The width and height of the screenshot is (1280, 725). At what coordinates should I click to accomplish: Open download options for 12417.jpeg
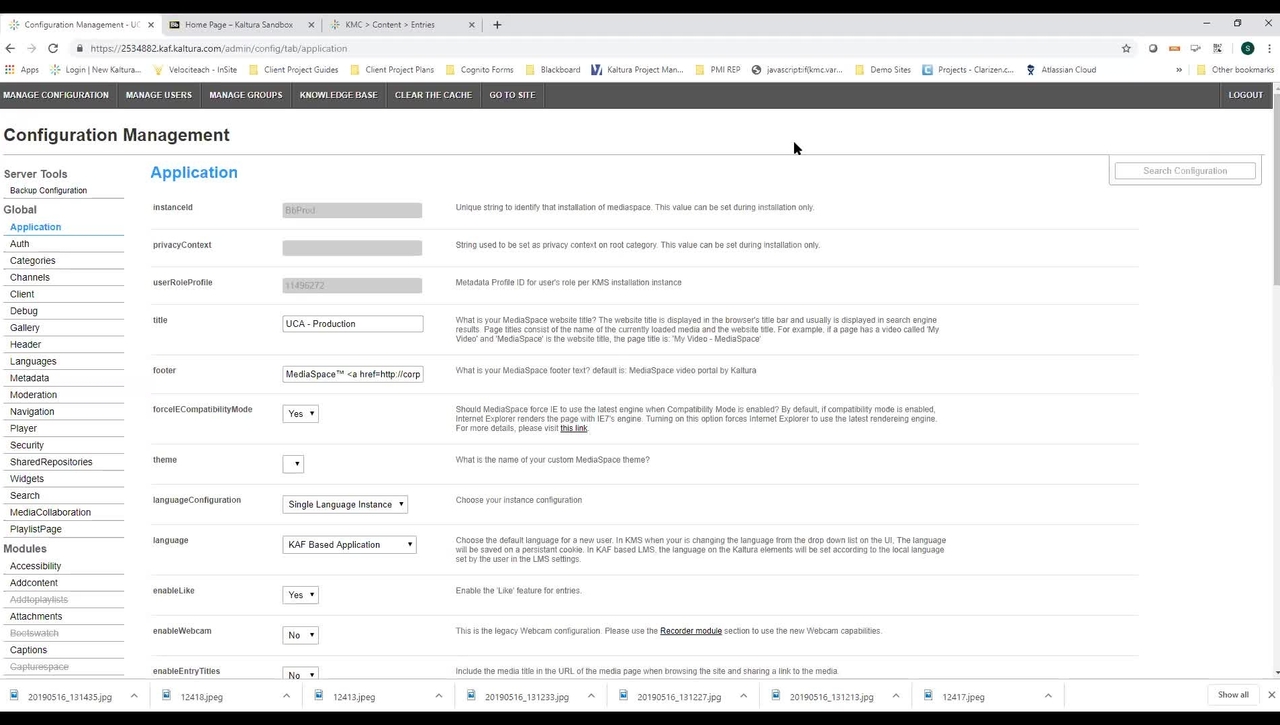pos(1048,696)
